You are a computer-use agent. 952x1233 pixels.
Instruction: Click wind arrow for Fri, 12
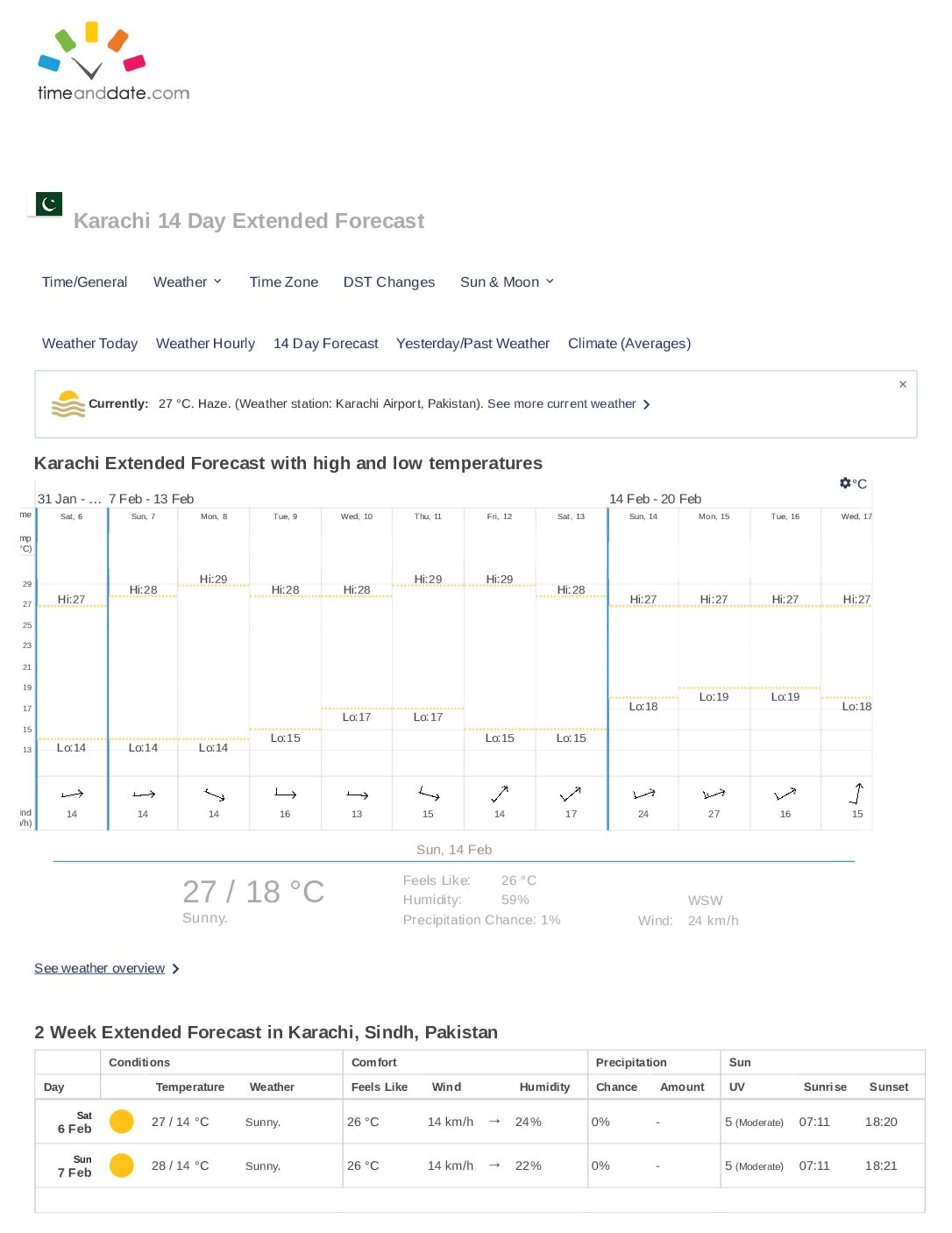(x=500, y=794)
